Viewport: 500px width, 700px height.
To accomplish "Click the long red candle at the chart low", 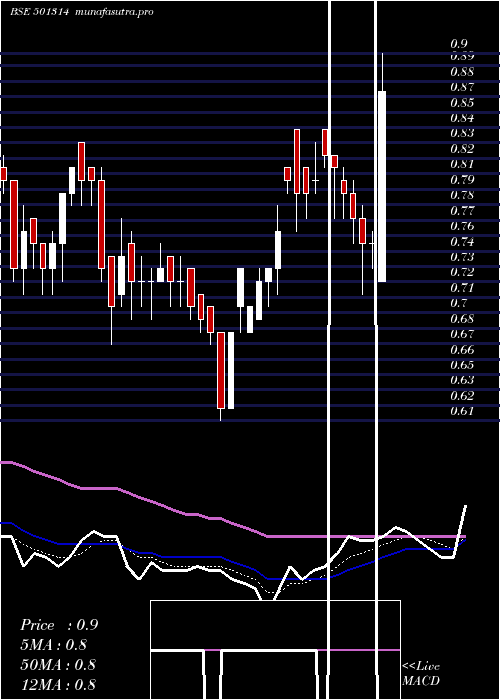I will click(x=221, y=370).
